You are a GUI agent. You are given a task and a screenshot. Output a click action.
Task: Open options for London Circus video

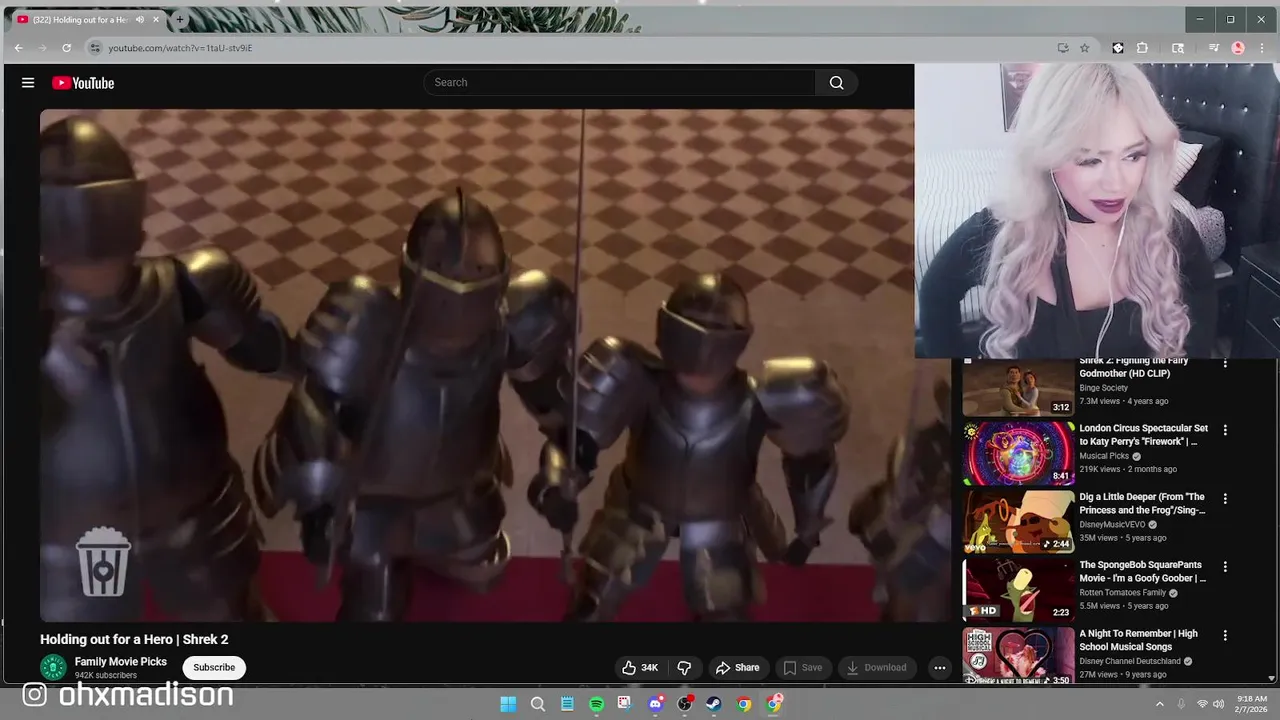click(x=1225, y=430)
